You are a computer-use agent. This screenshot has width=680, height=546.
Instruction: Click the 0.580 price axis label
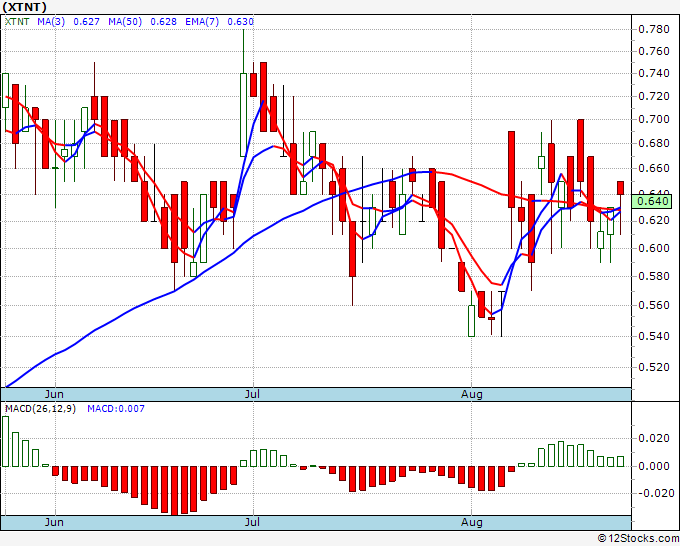[x=654, y=276]
